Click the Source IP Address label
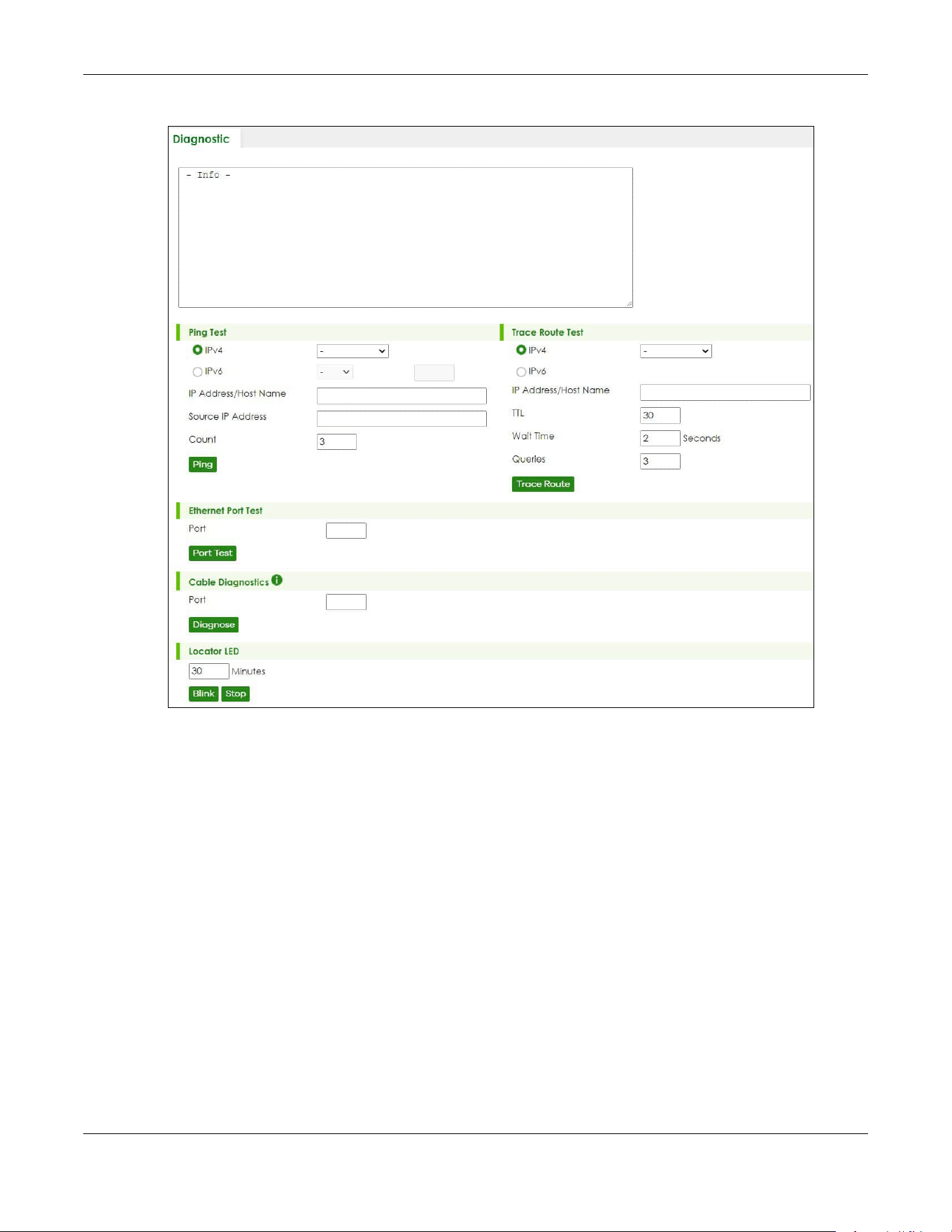Screen dimensions: 952x1232 (227, 416)
